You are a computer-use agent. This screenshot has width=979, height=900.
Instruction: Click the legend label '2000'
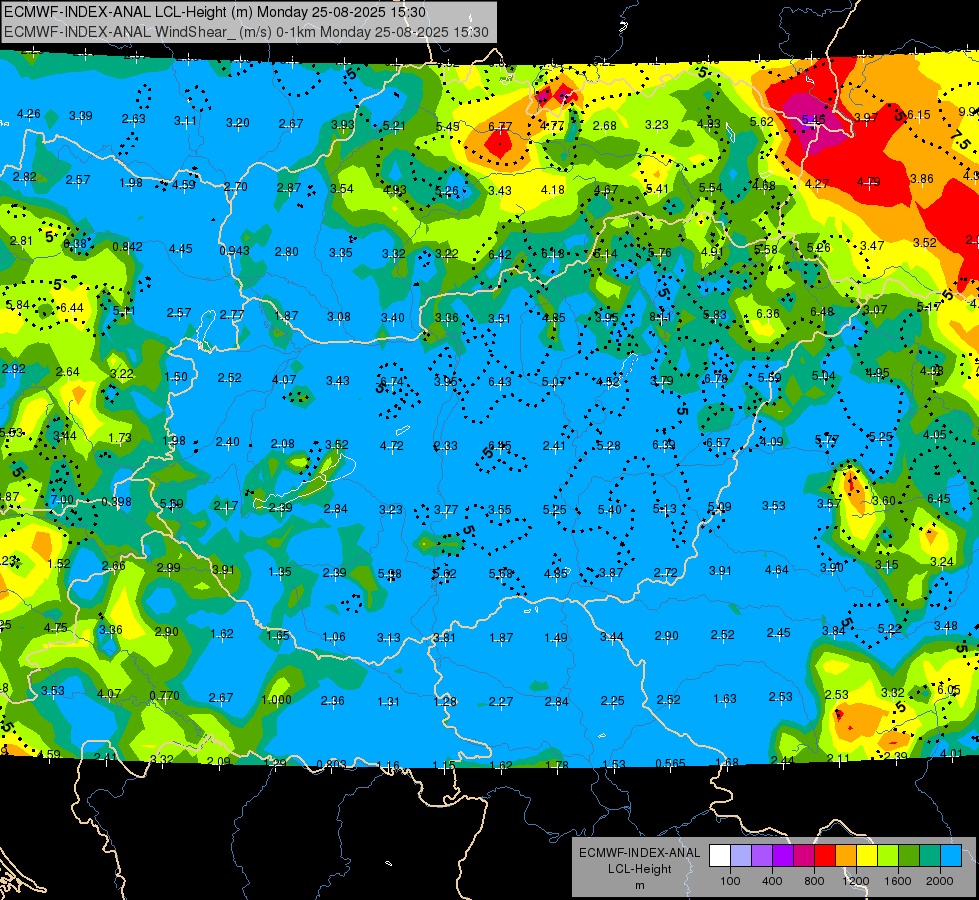(x=940, y=881)
